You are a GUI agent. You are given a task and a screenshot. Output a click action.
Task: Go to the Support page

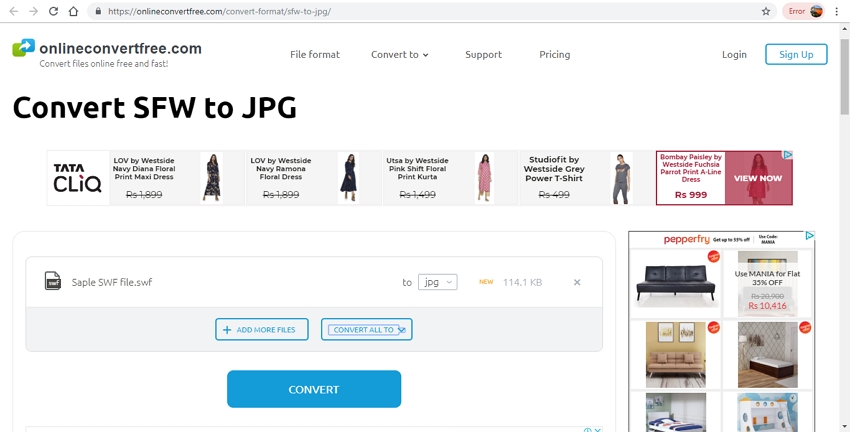[483, 54]
